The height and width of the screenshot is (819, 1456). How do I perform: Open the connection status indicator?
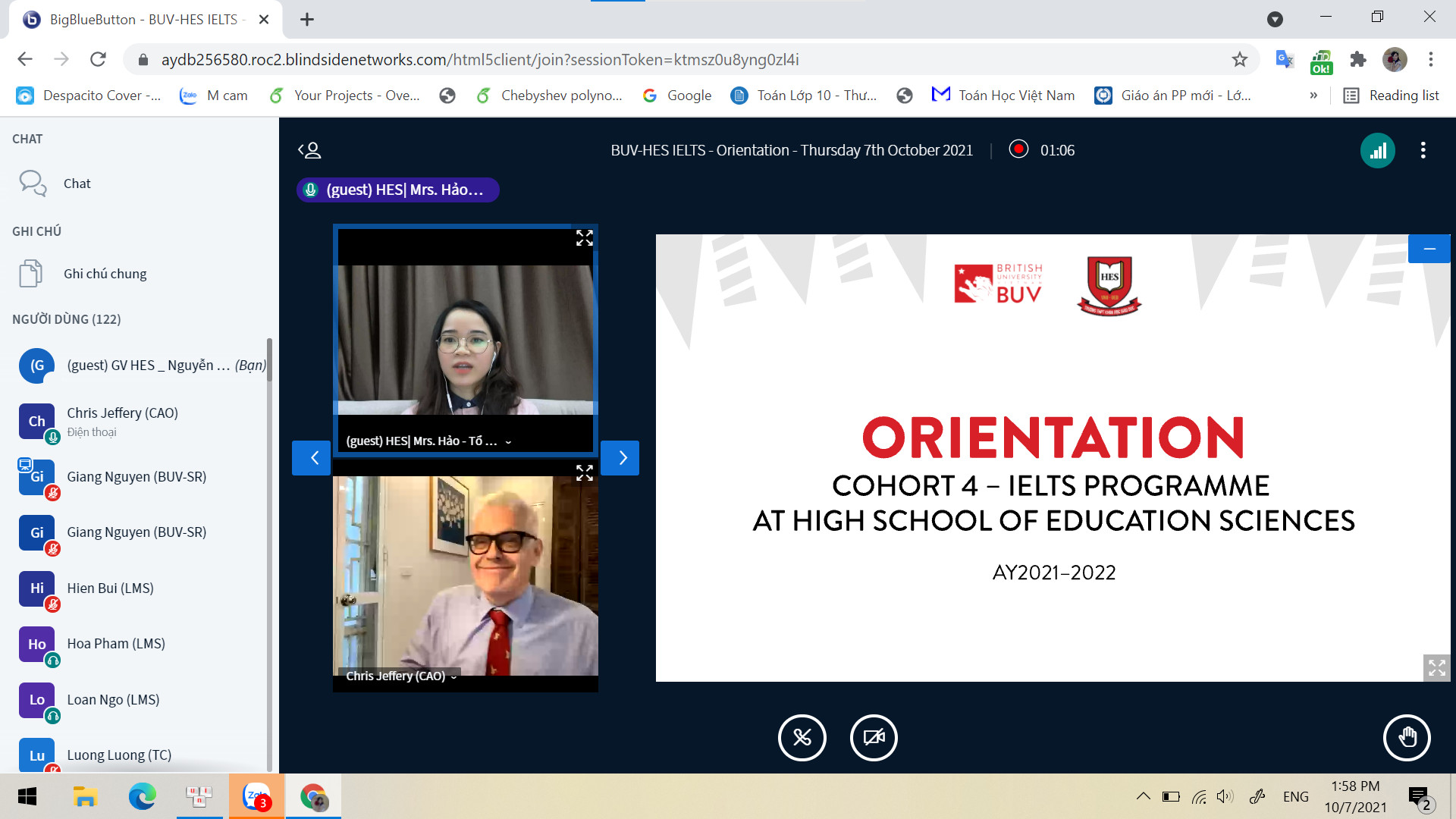click(x=1377, y=150)
